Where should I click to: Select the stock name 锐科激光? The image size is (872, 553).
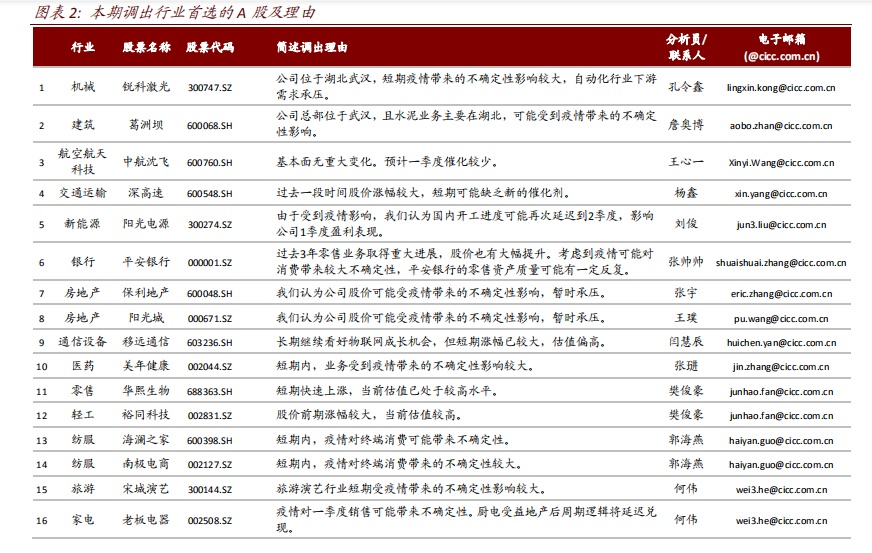click(x=146, y=87)
